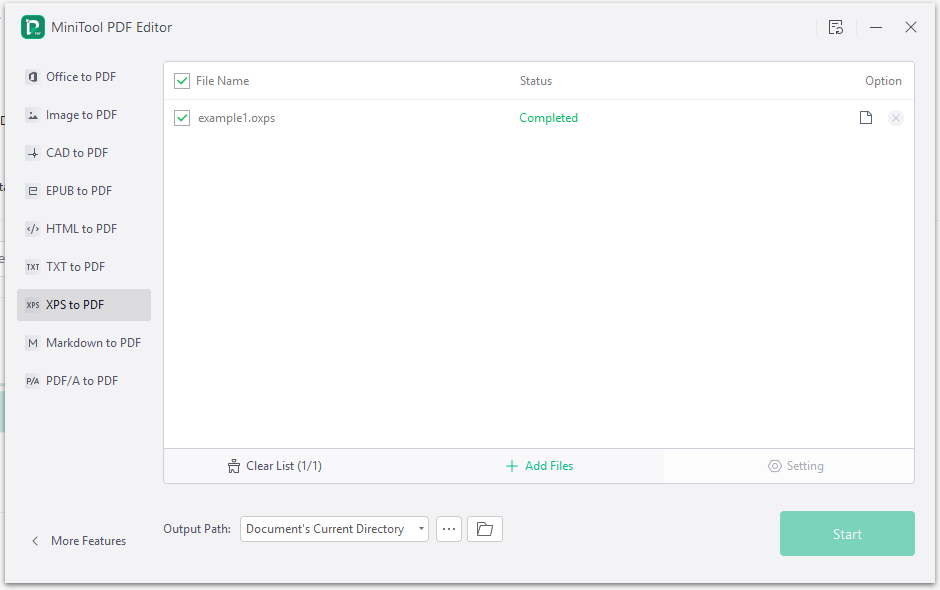This screenshot has width=940, height=590.
Task: Go to EPUB to PDF
Action: [84, 191]
